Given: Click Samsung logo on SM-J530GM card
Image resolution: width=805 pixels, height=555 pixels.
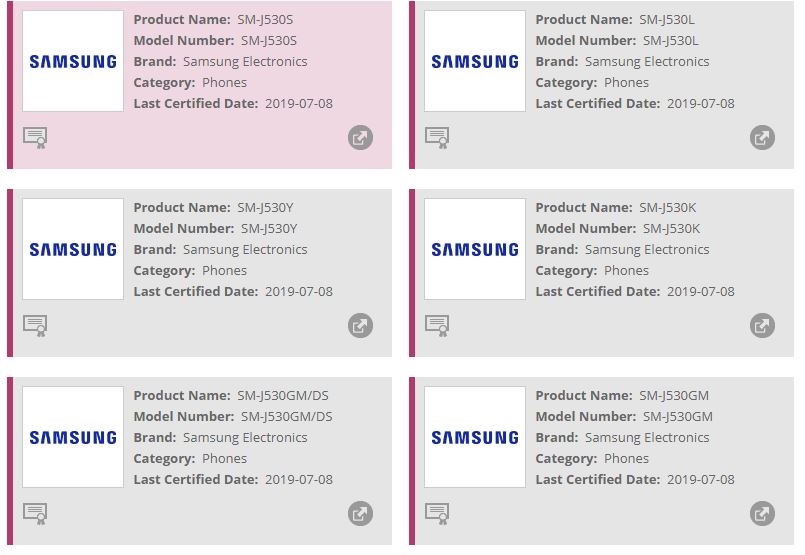Looking at the screenshot, I should coord(475,437).
